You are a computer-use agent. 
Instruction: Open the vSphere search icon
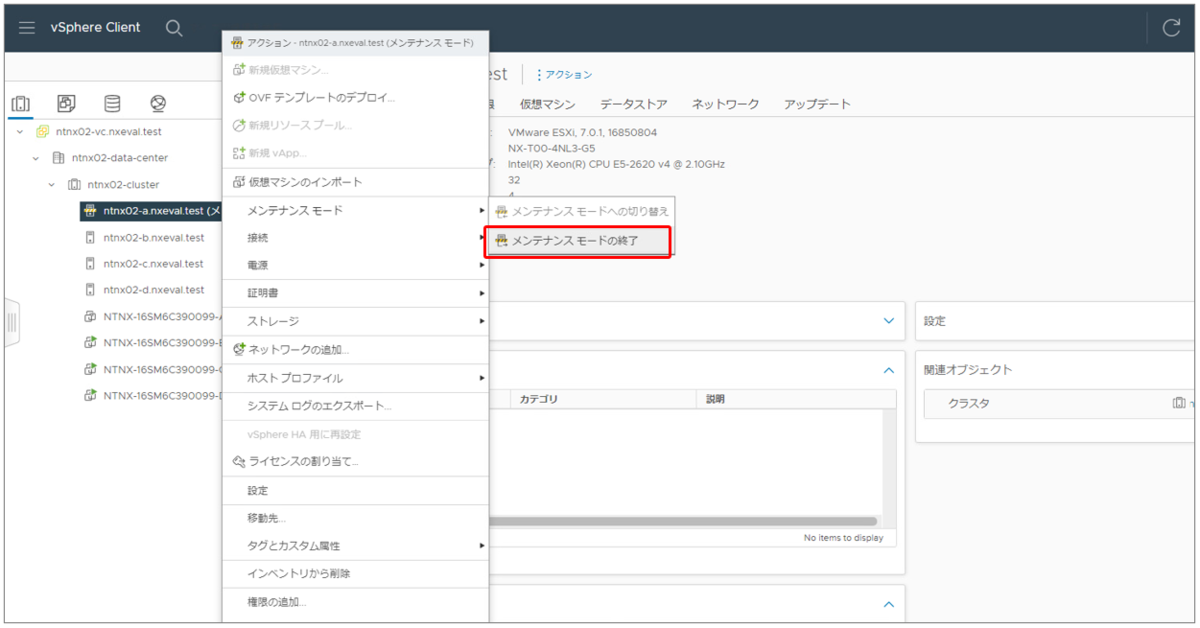(174, 28)
